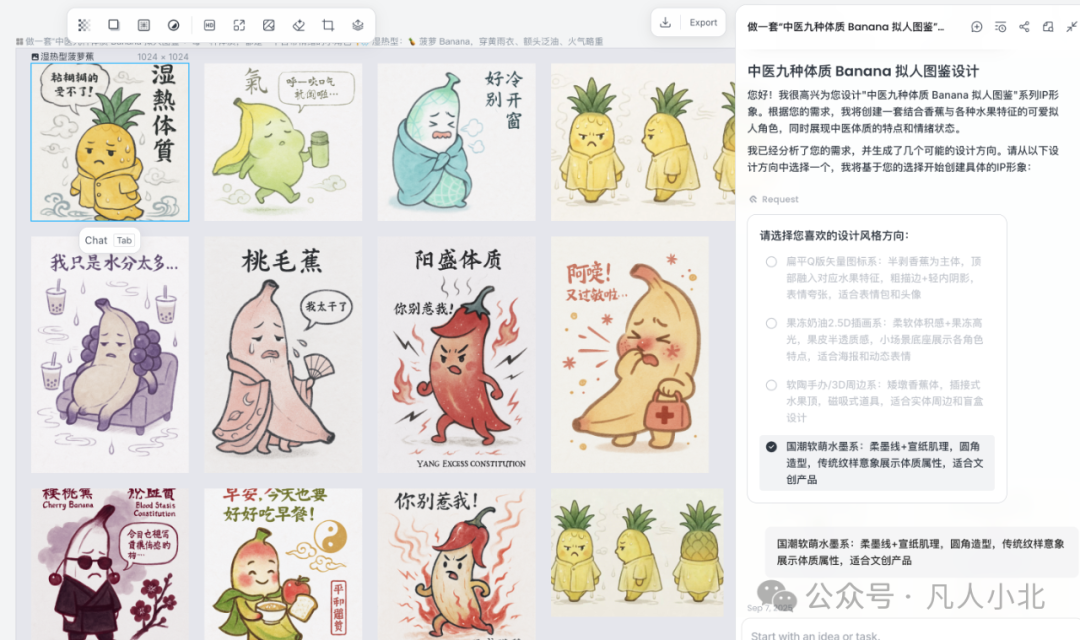Share the conversation via share icon
This screenshot has height=640, width=1080.
click(1024, 27)
